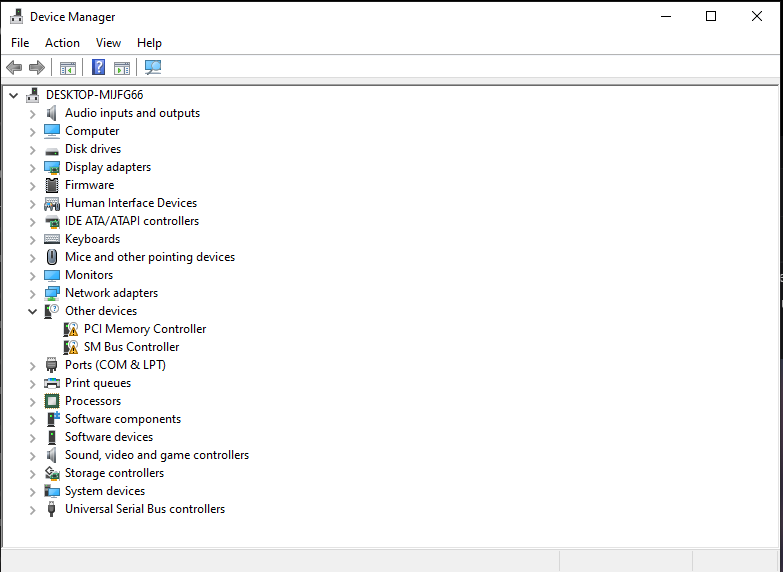
Task: Expand the Display adapters category
Action: coord(32,168)
